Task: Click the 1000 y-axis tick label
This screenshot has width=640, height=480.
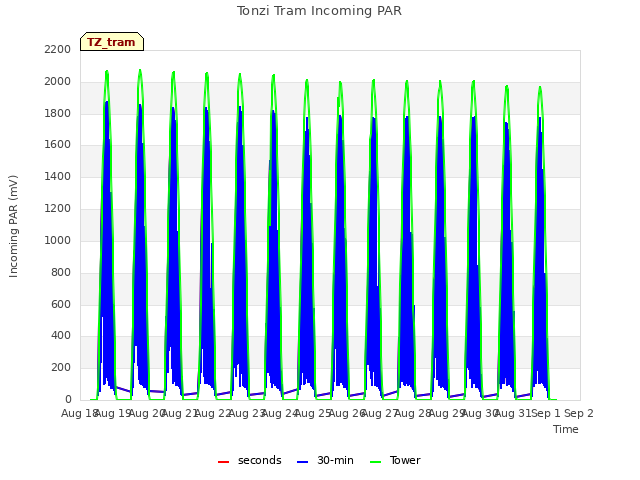Action: (58, 240)
